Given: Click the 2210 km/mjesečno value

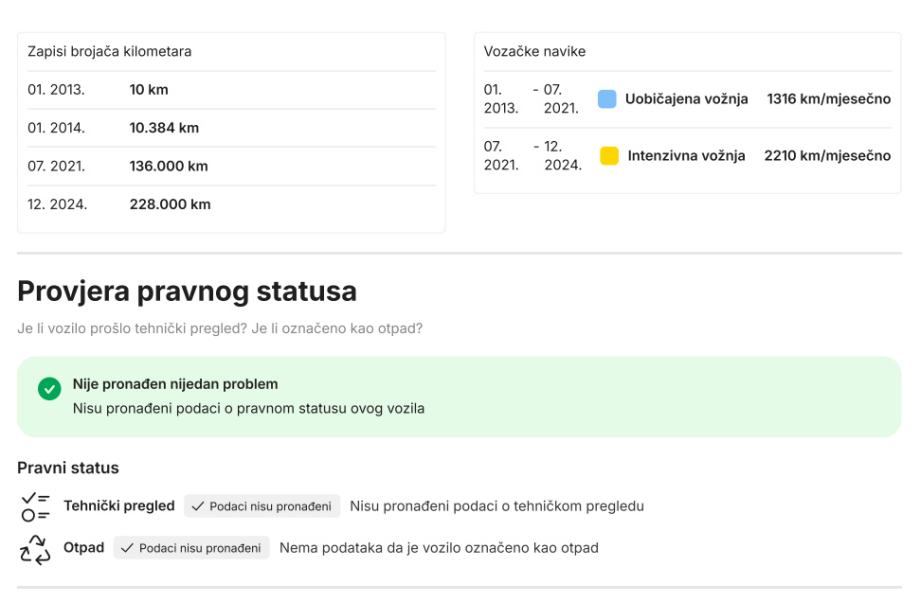Looking at the screenshot, I should (x=827, y=156).
